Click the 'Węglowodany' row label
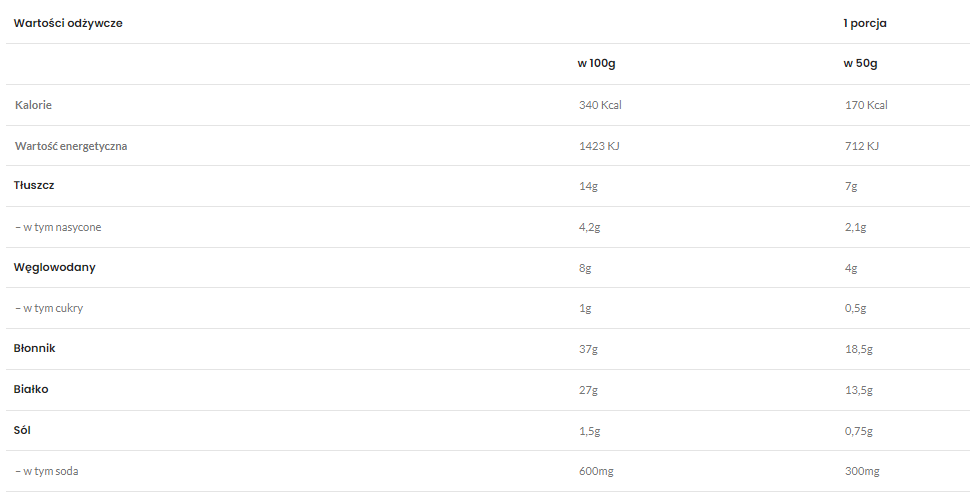The image size is (970, 493). (55, 268)
